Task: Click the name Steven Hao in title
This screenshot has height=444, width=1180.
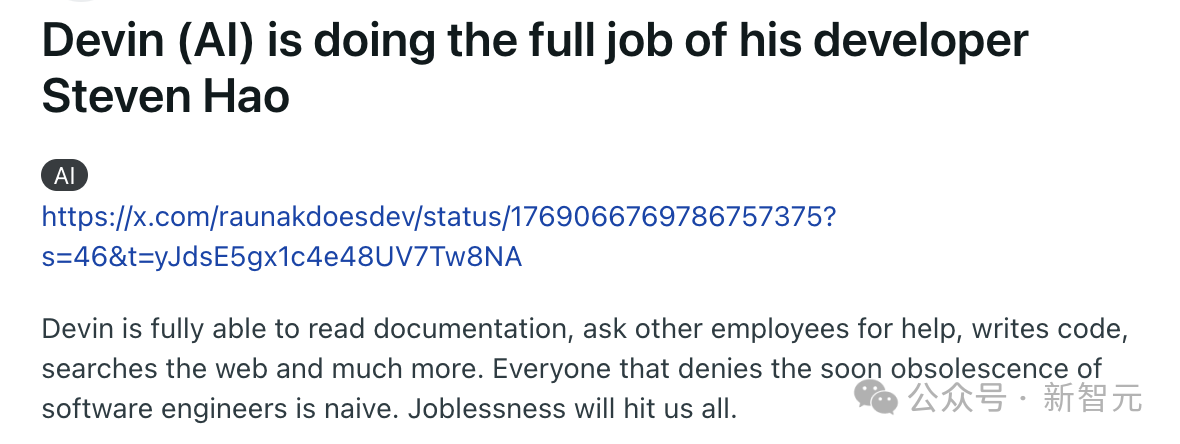Action: click(x=166, y=96)
